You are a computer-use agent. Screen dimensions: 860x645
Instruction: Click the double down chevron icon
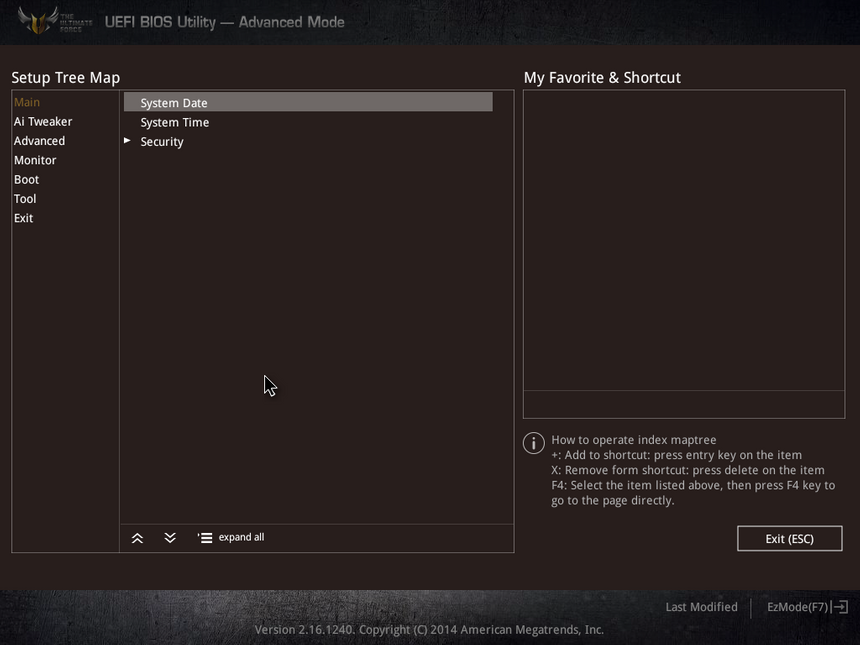click(170, 538)
